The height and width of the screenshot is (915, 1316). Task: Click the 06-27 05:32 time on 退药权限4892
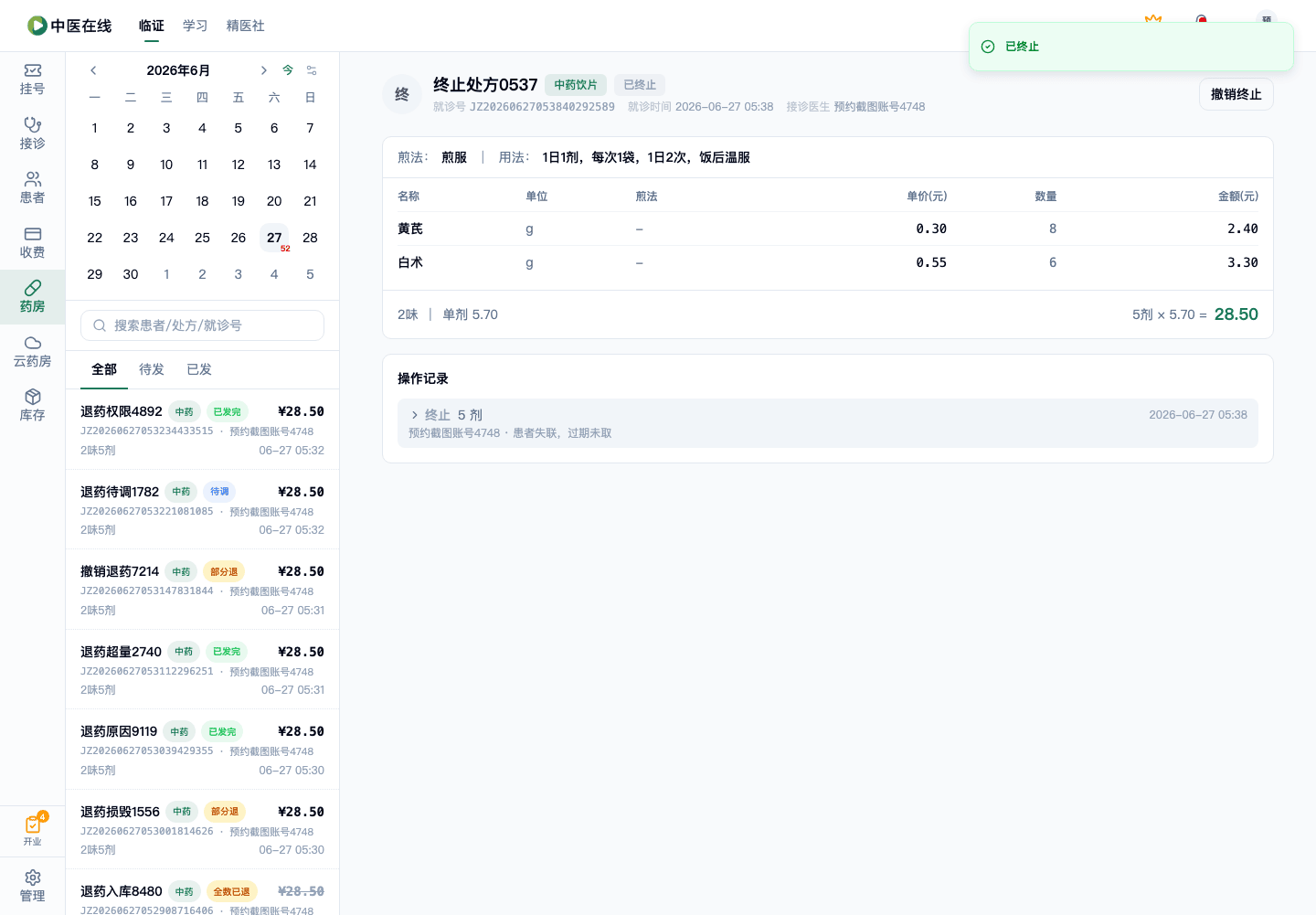pos(292,451)
